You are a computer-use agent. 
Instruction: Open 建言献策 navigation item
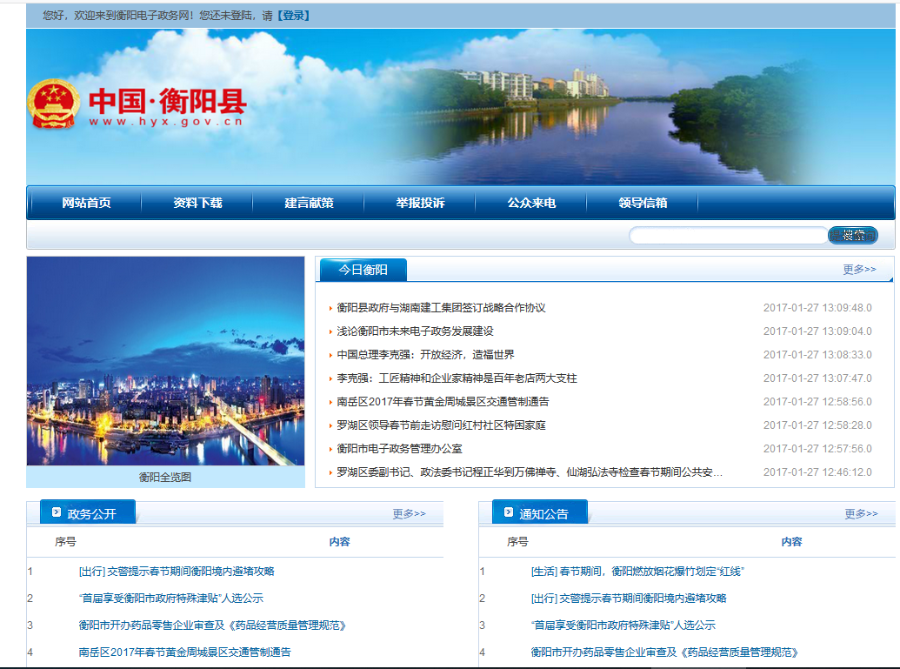(310, 202)
